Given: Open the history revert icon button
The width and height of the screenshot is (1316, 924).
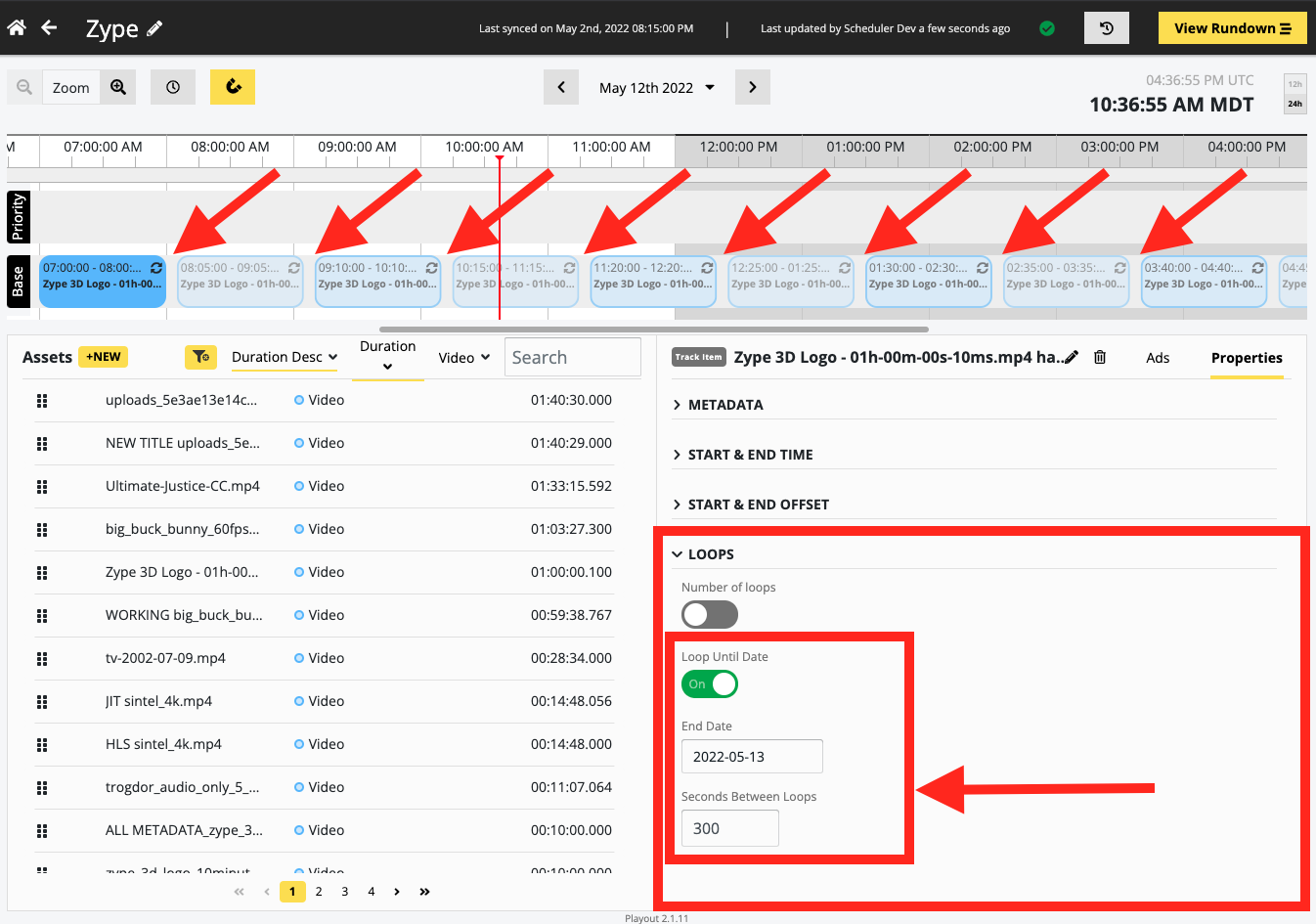Looking at the screenshot, I should pyautogui.click(x=1107, y=28).
